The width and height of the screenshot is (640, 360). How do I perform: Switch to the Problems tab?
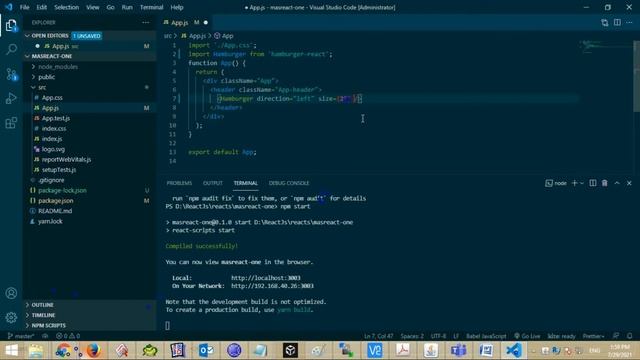pos(179,183)
